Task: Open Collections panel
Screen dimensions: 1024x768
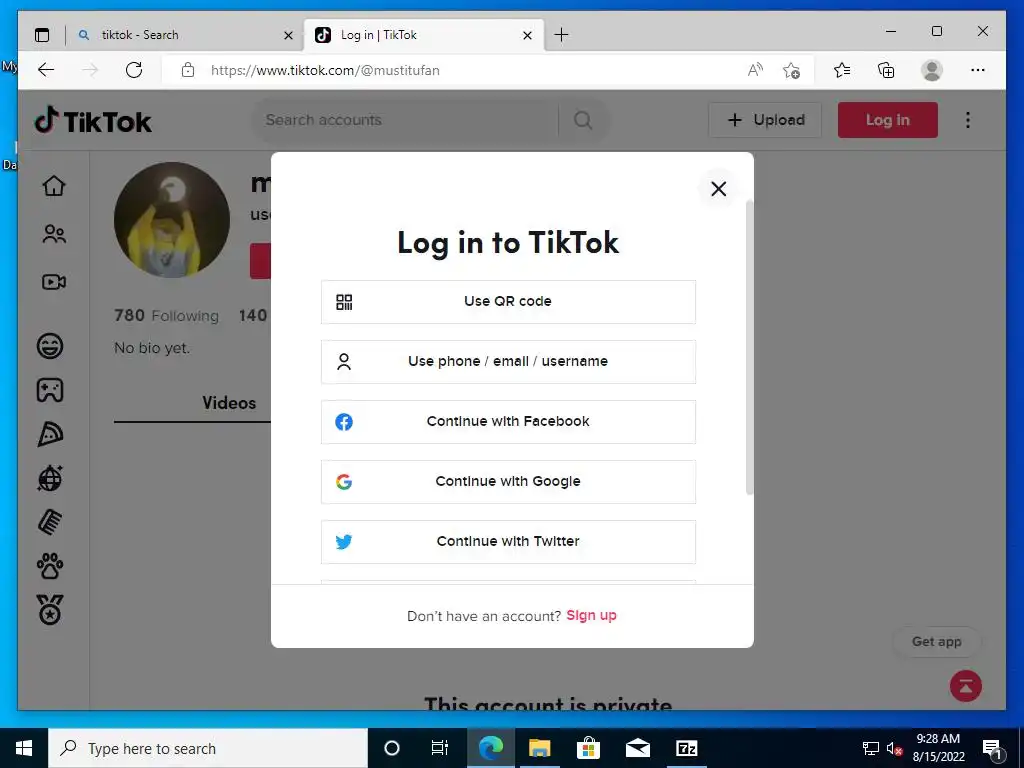Action: [886, 71]
